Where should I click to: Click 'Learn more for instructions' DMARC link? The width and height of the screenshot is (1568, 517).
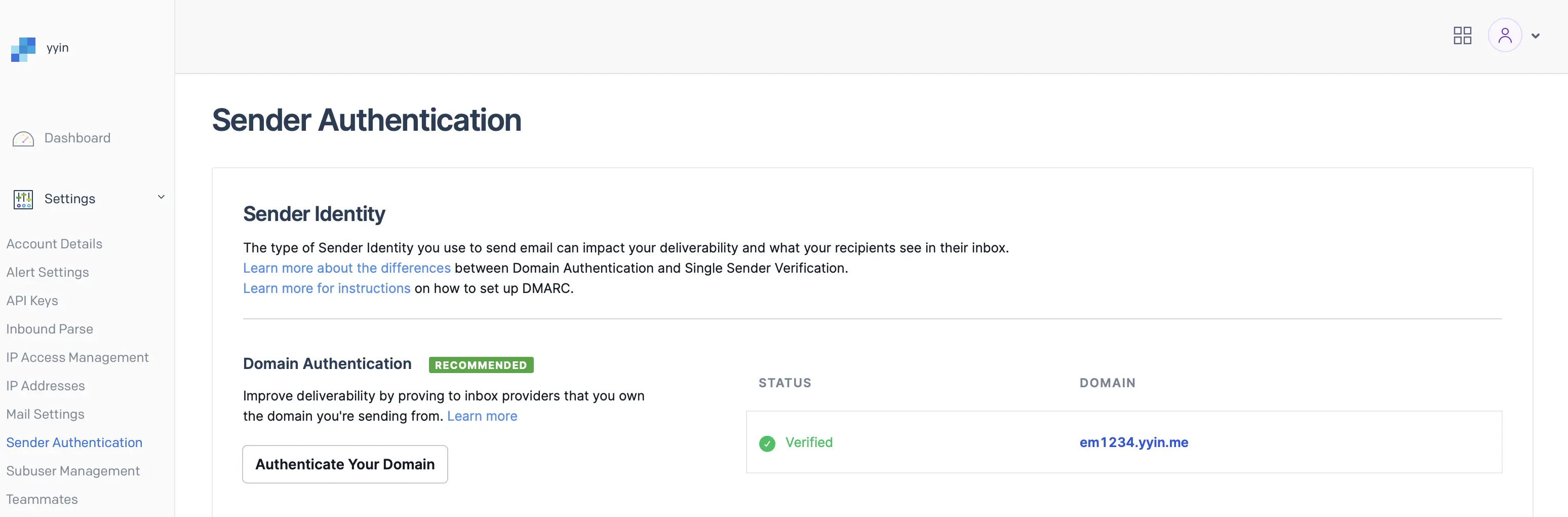[326, 288]
